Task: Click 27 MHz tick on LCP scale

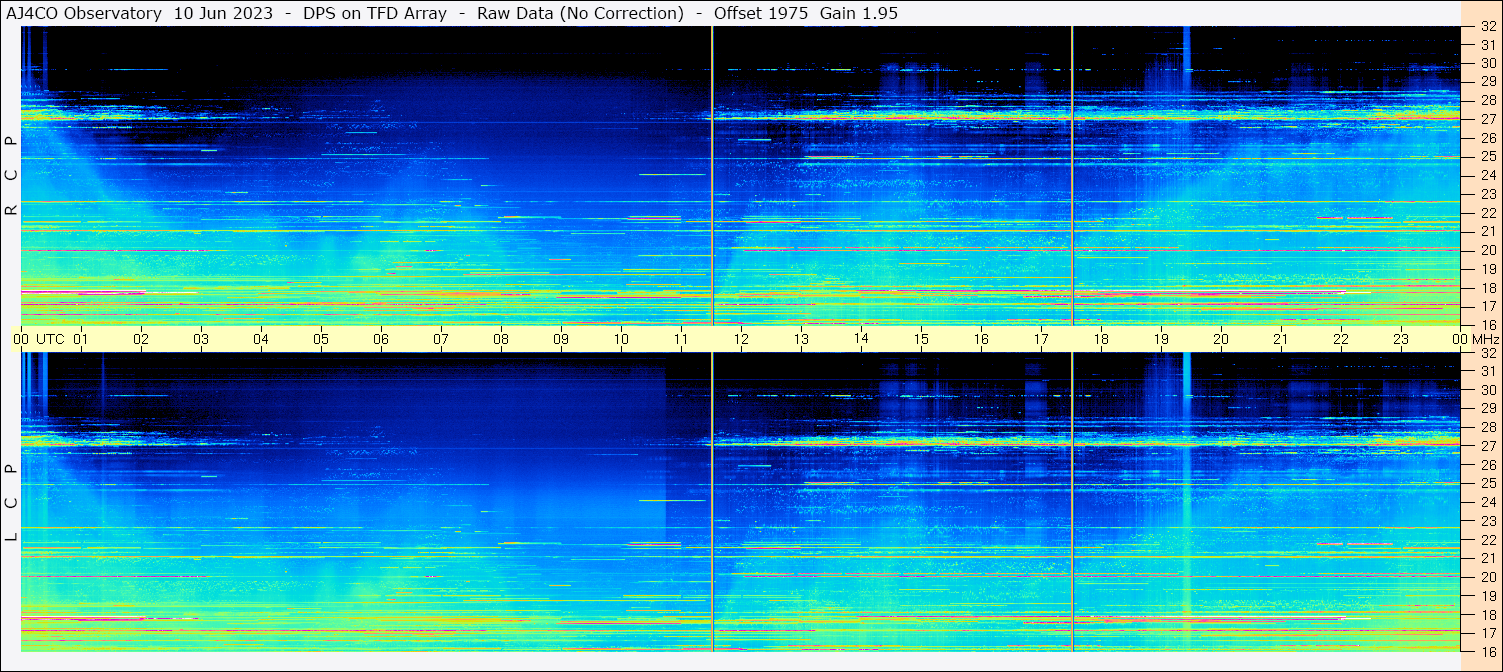Action: click(x=1487, y=446)
